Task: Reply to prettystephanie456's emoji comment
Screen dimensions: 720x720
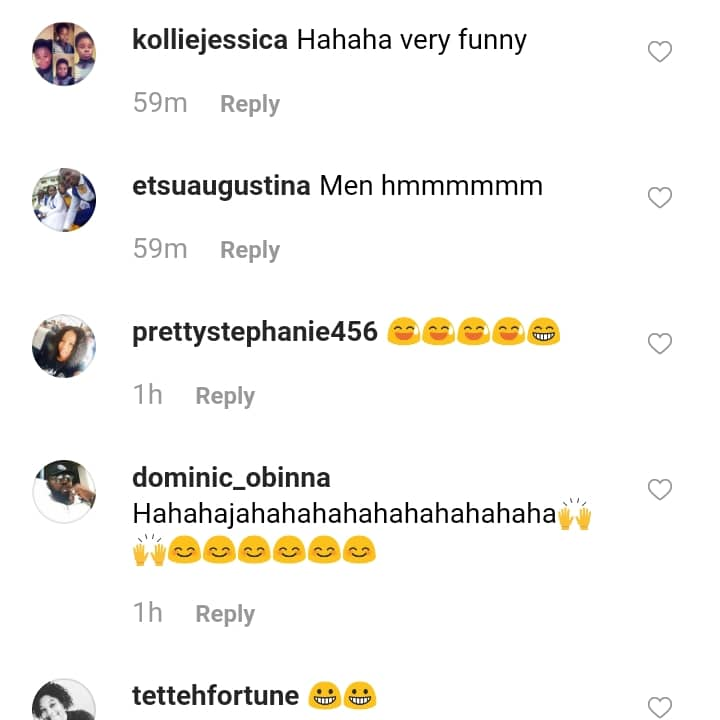Action: click(x=225, y=396)
